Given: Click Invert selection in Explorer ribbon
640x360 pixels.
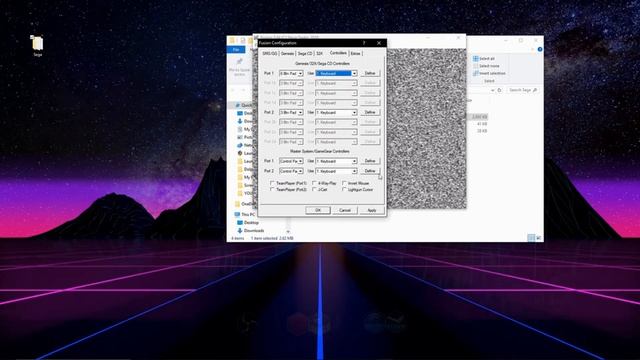Looking at the screenshot, I should (489, 73).
